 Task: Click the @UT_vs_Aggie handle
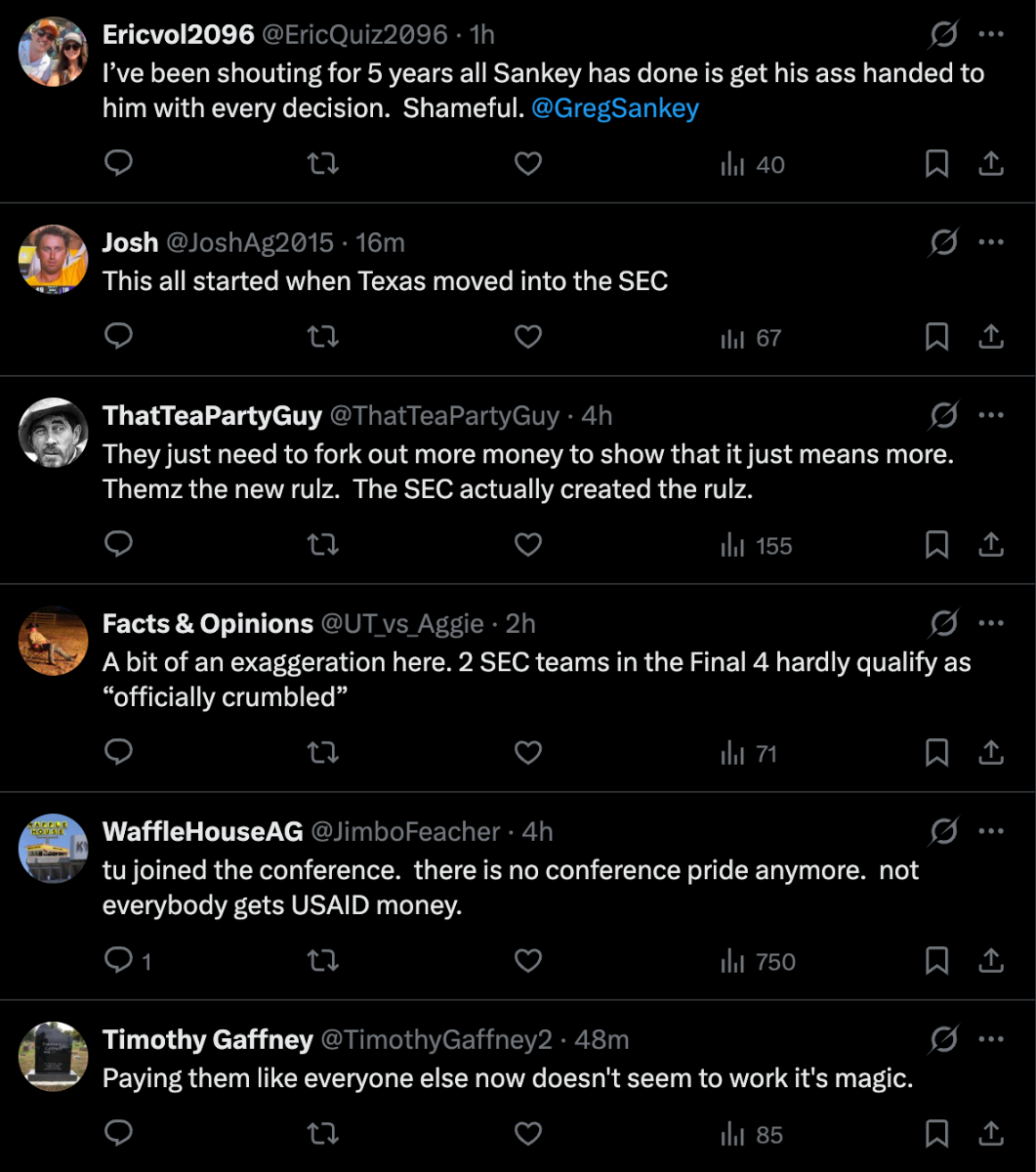(402, 624)
